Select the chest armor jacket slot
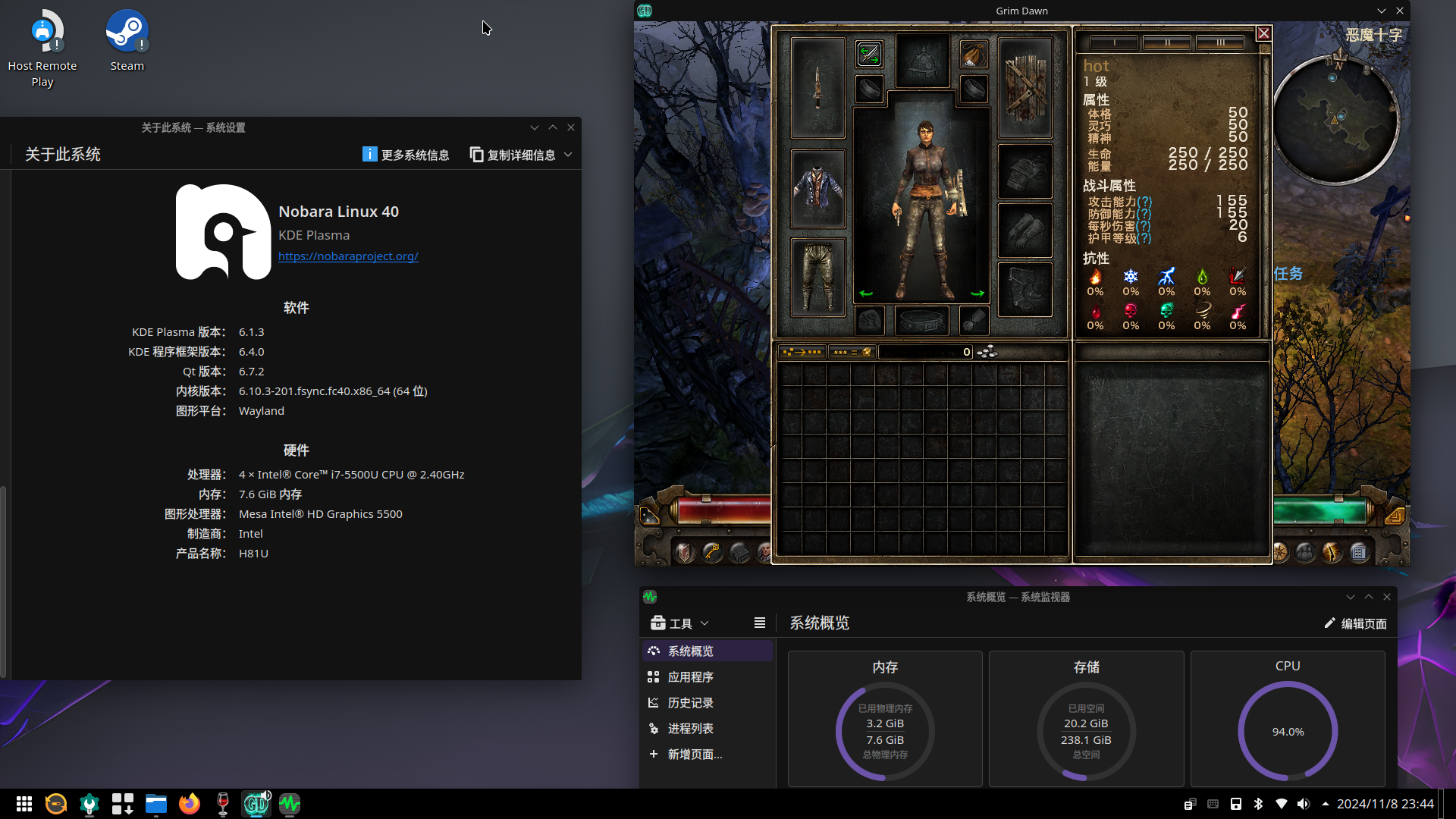This screenshot has width=1456, height=819. (x=817, y=188)
